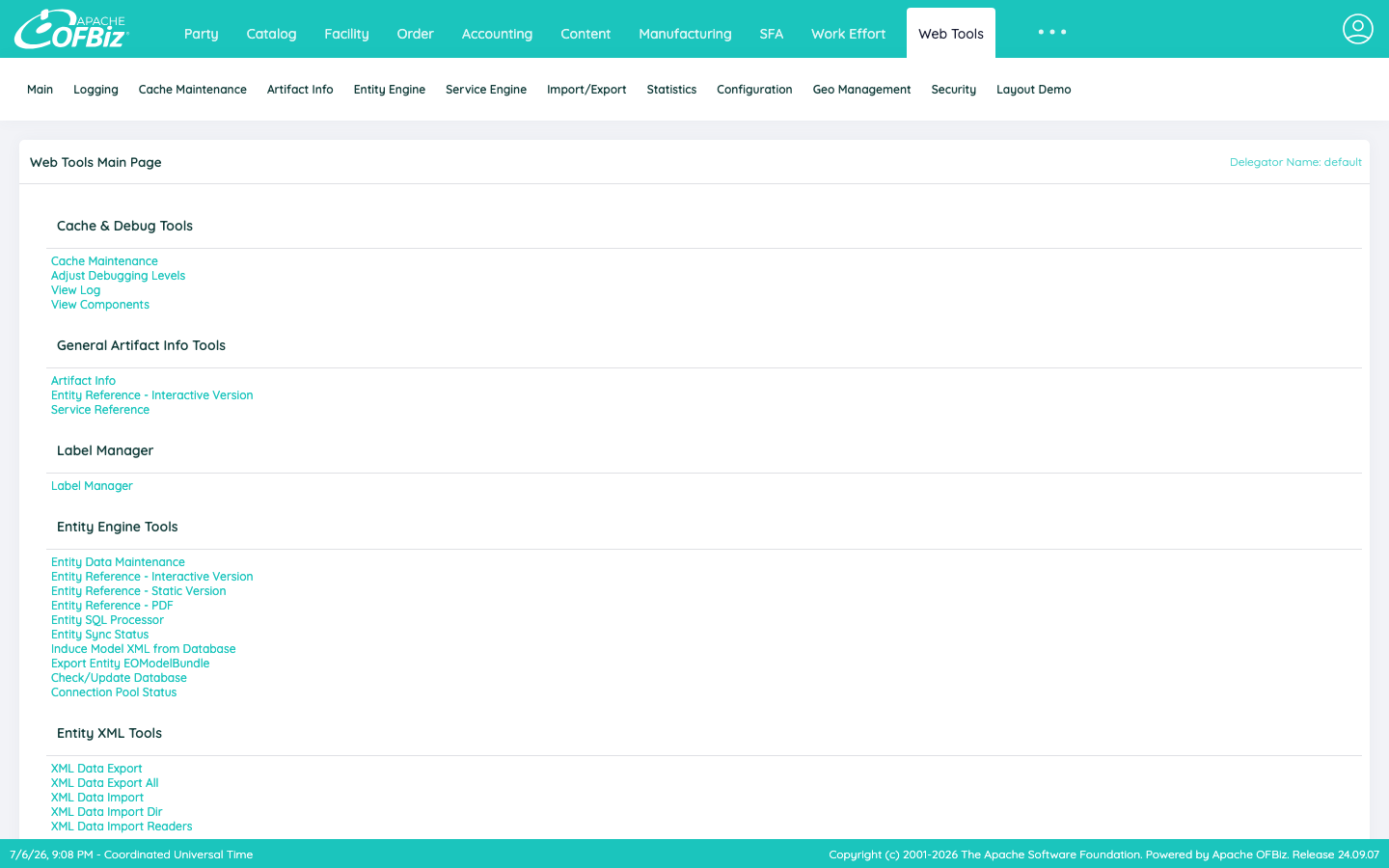Click the Label Manager section heading
This screenshot has width=1389, height=868.
[x=105, y=450]
